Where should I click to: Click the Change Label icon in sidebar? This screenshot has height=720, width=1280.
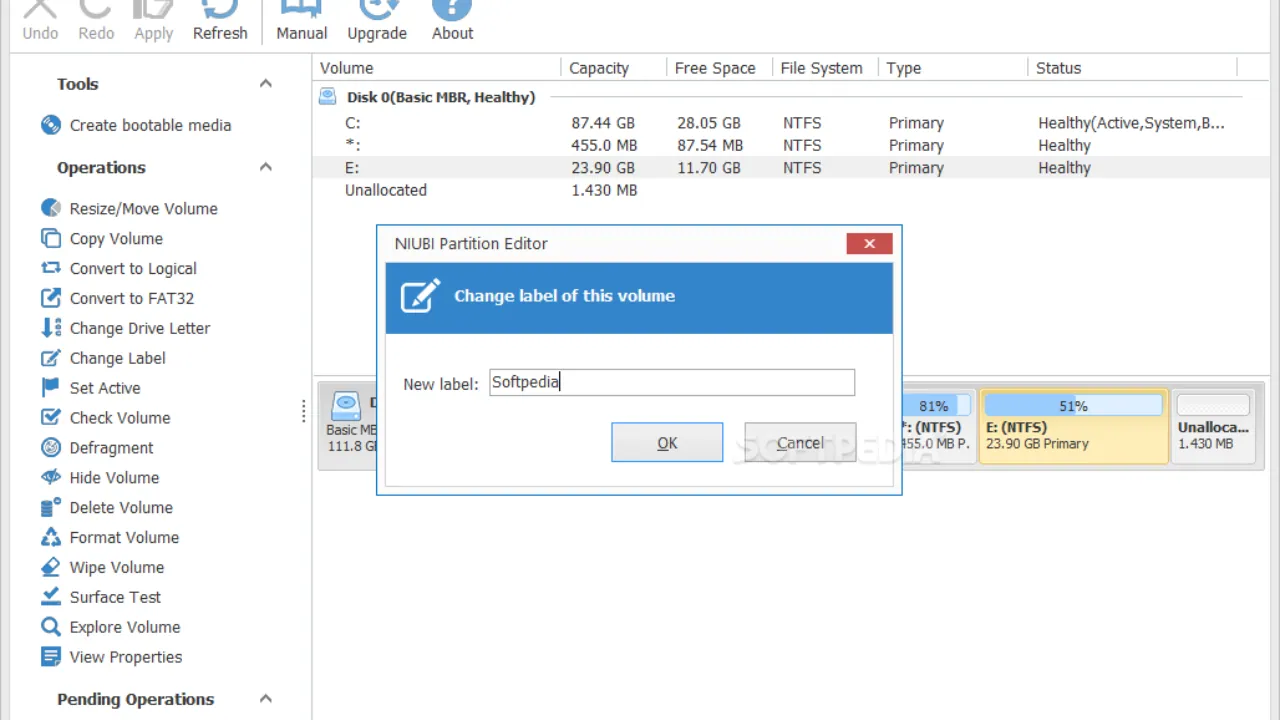(x=51, y=358)
